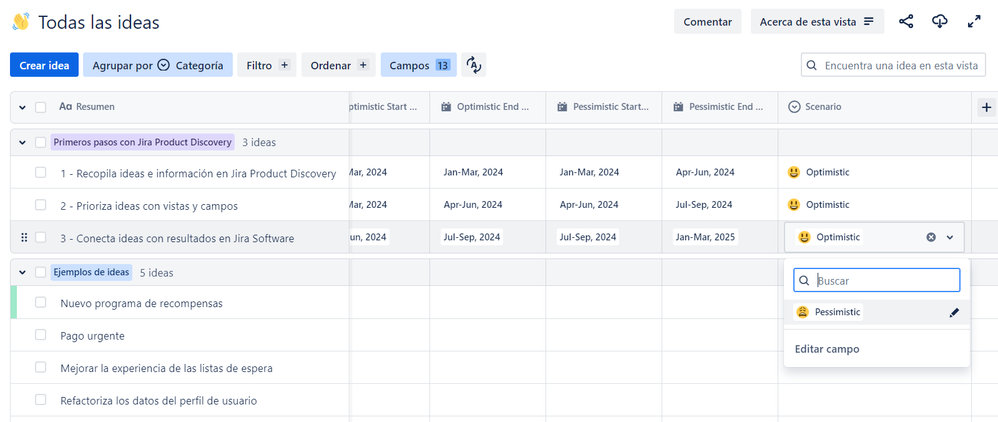
Task: Open idea Nuevo programa de recompensas
Action: 141,303
